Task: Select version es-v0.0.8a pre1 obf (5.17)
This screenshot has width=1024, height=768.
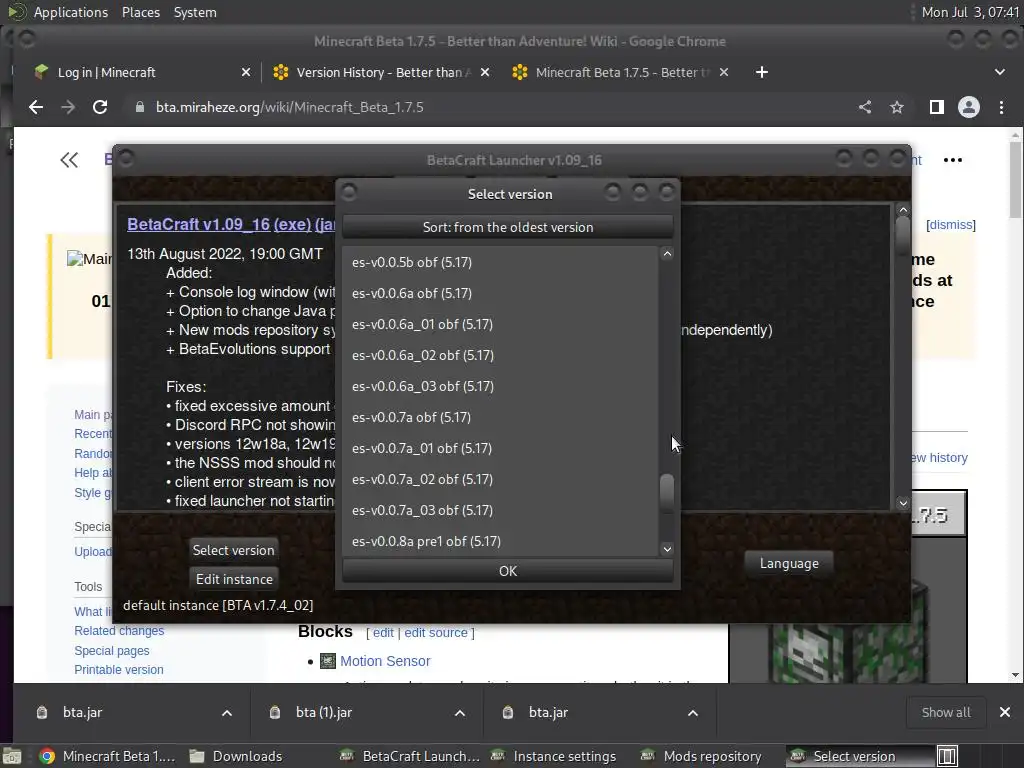Action: (500, 541)
